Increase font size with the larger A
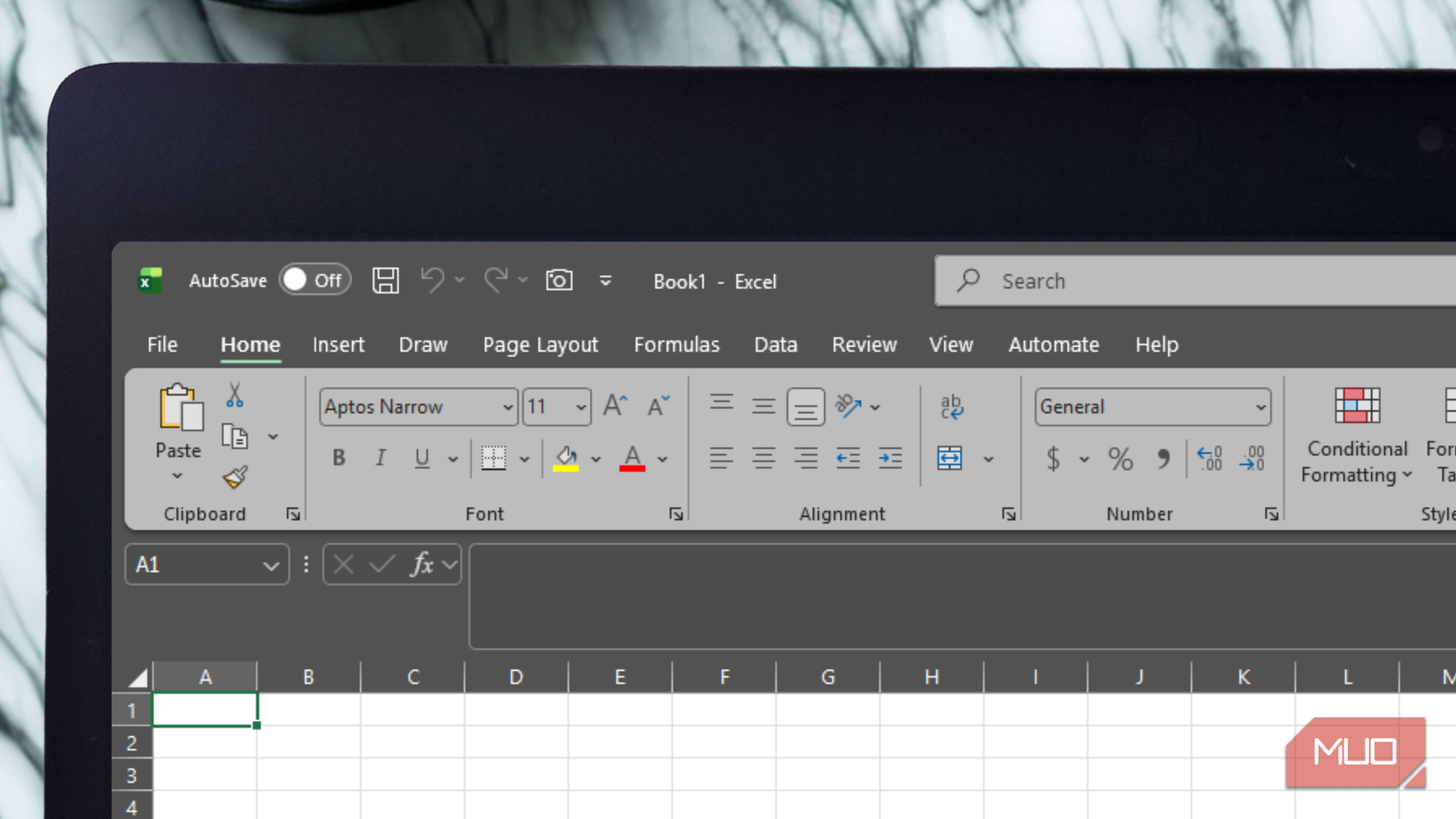1456x819 pixels. click(616, 406)
